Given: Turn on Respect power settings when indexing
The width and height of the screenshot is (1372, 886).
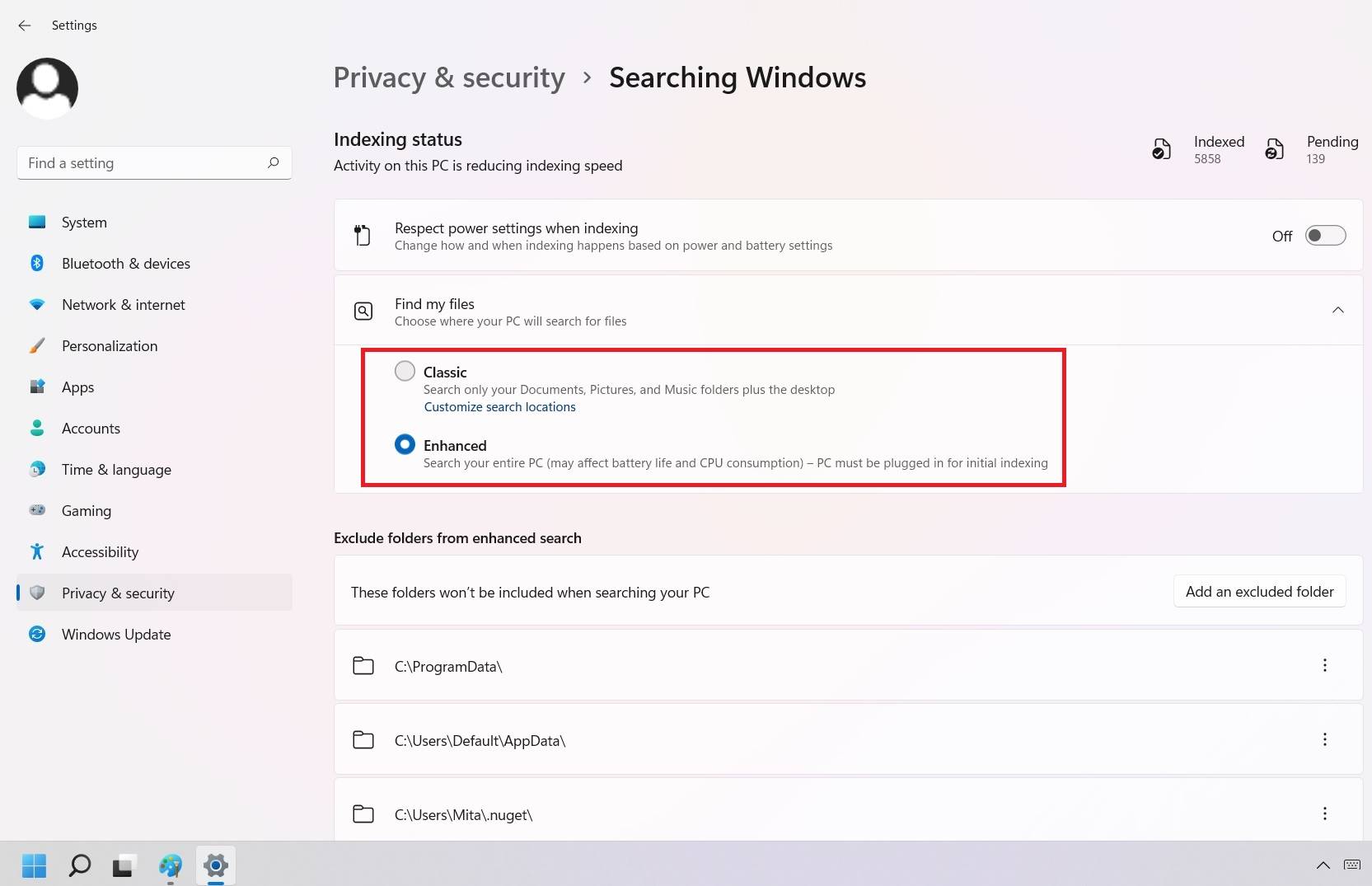Looking at the screenshot, I should coord(1325,236).
